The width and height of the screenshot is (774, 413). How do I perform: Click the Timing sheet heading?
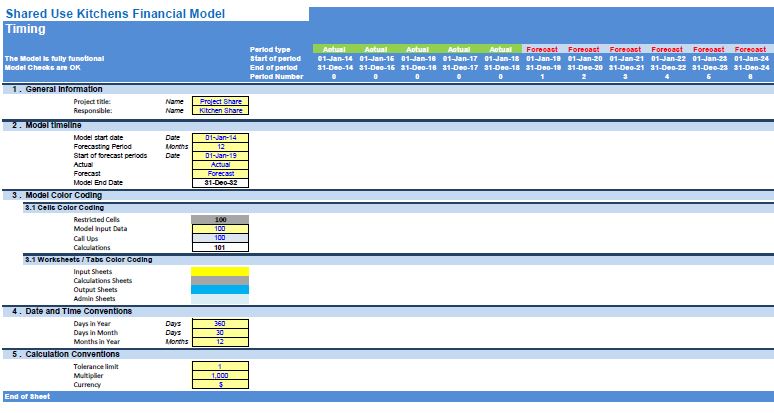point(26,29)
